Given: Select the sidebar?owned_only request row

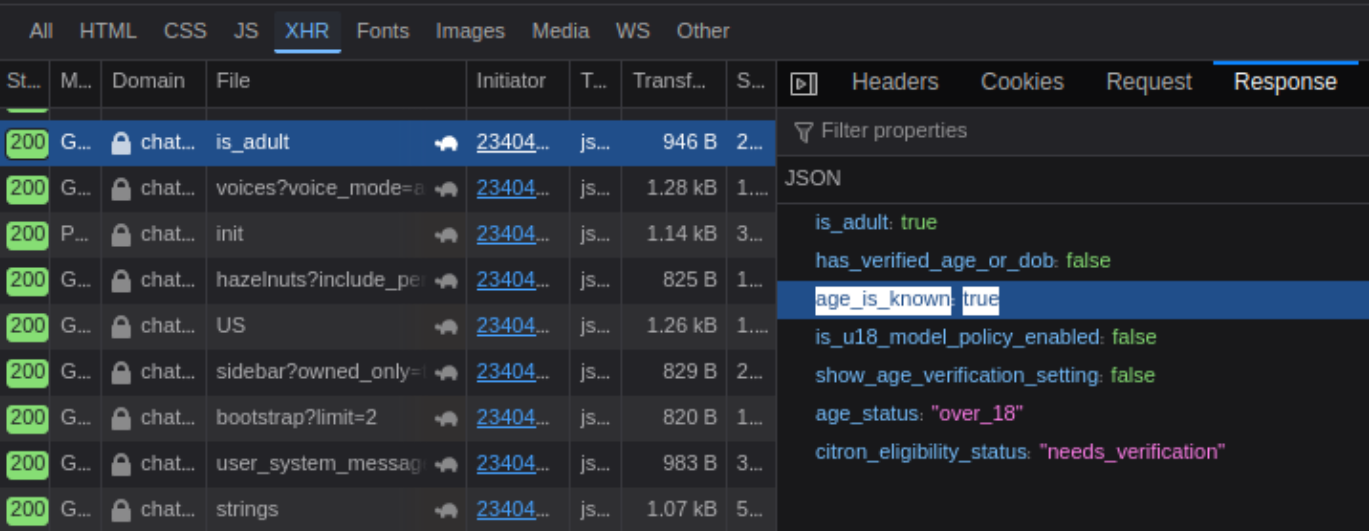Looking at the screenshot, I should [x=388, y=372].
